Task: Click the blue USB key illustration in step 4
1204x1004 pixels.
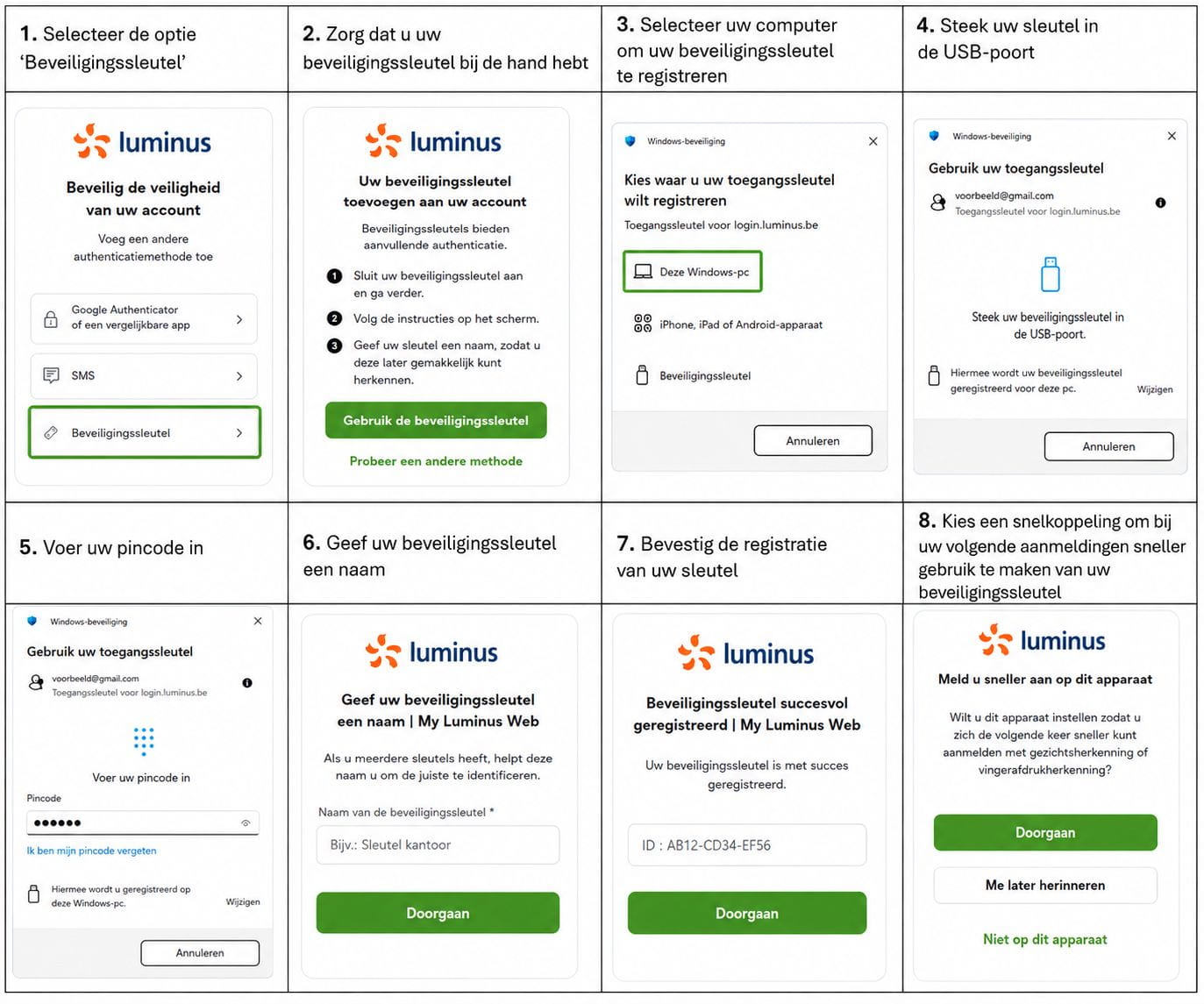Action: tap(1050, 274)
